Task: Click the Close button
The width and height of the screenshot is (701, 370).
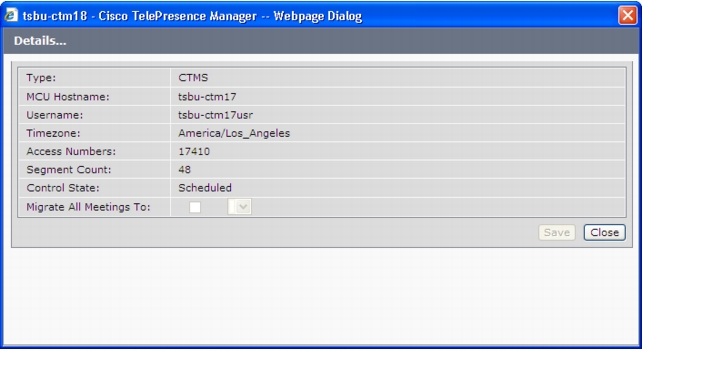Action: point(604,232)
